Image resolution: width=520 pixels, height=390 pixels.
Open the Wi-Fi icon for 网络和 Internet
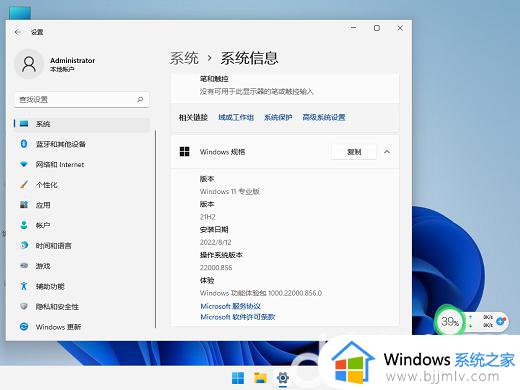[x=24, y=164]
